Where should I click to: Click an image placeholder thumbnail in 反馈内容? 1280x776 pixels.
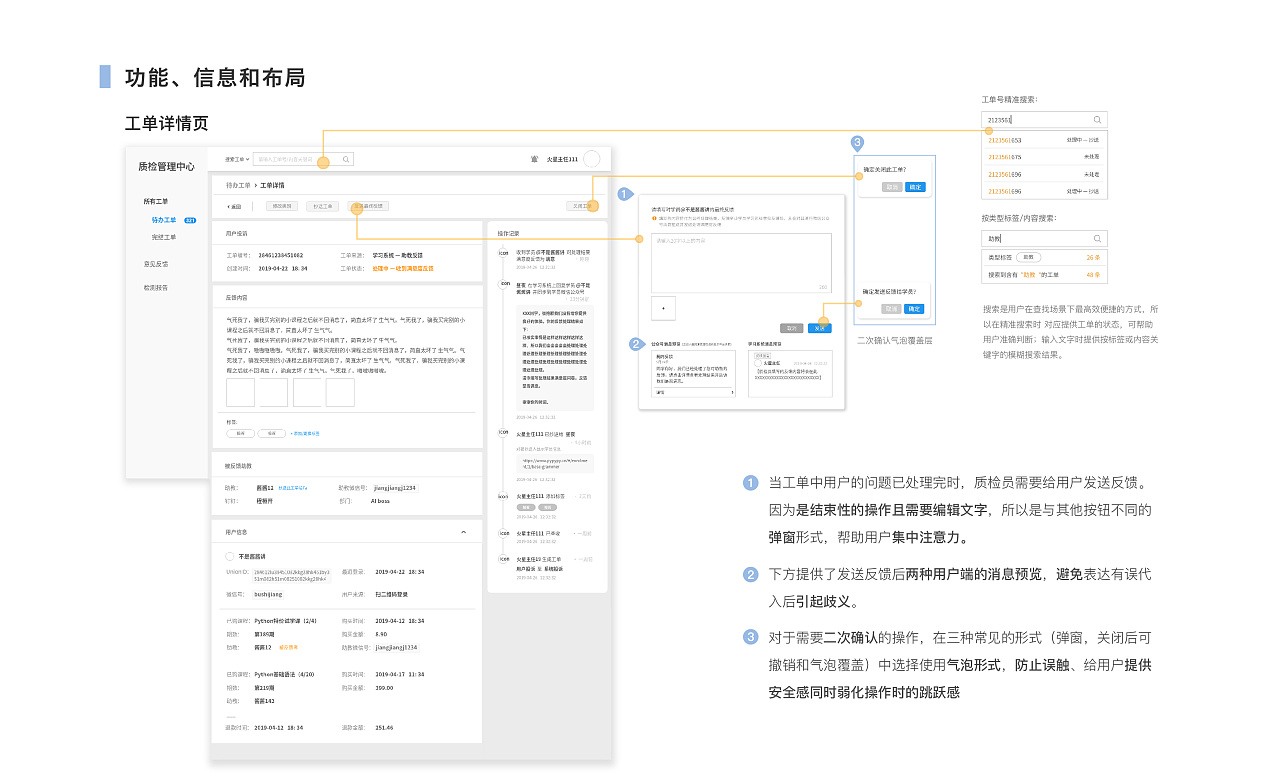tap(240, 392)
